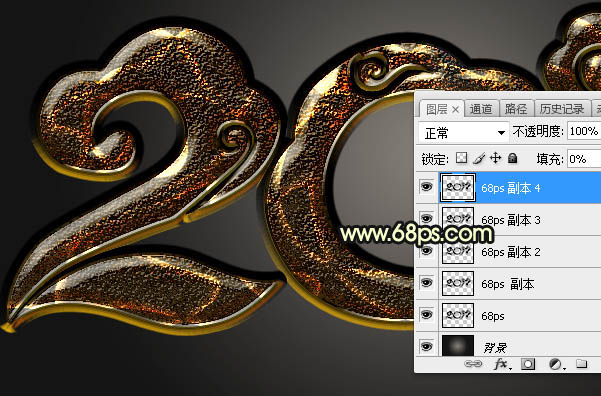Lock transparent pixels icon

(461, 158)
